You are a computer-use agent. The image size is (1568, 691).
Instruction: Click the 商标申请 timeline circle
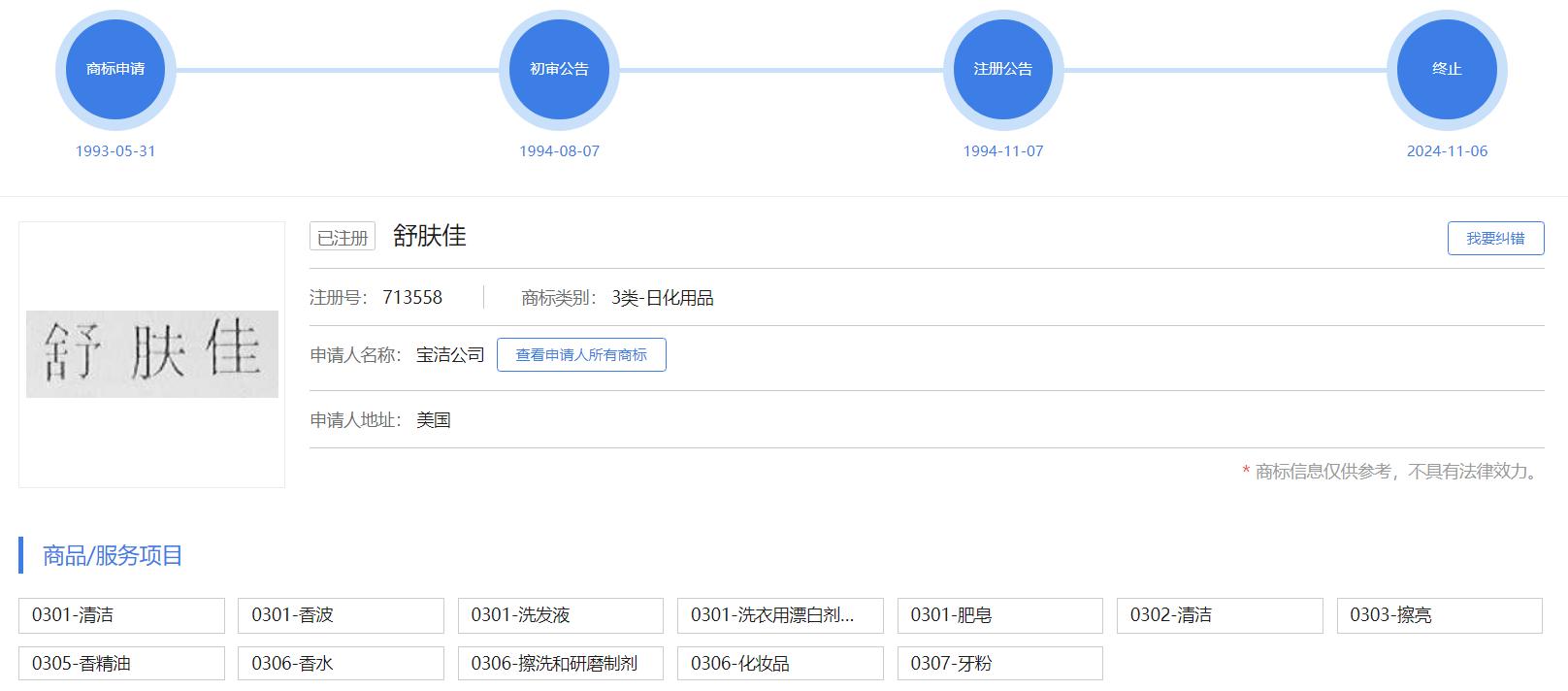[x=115, y=69]
